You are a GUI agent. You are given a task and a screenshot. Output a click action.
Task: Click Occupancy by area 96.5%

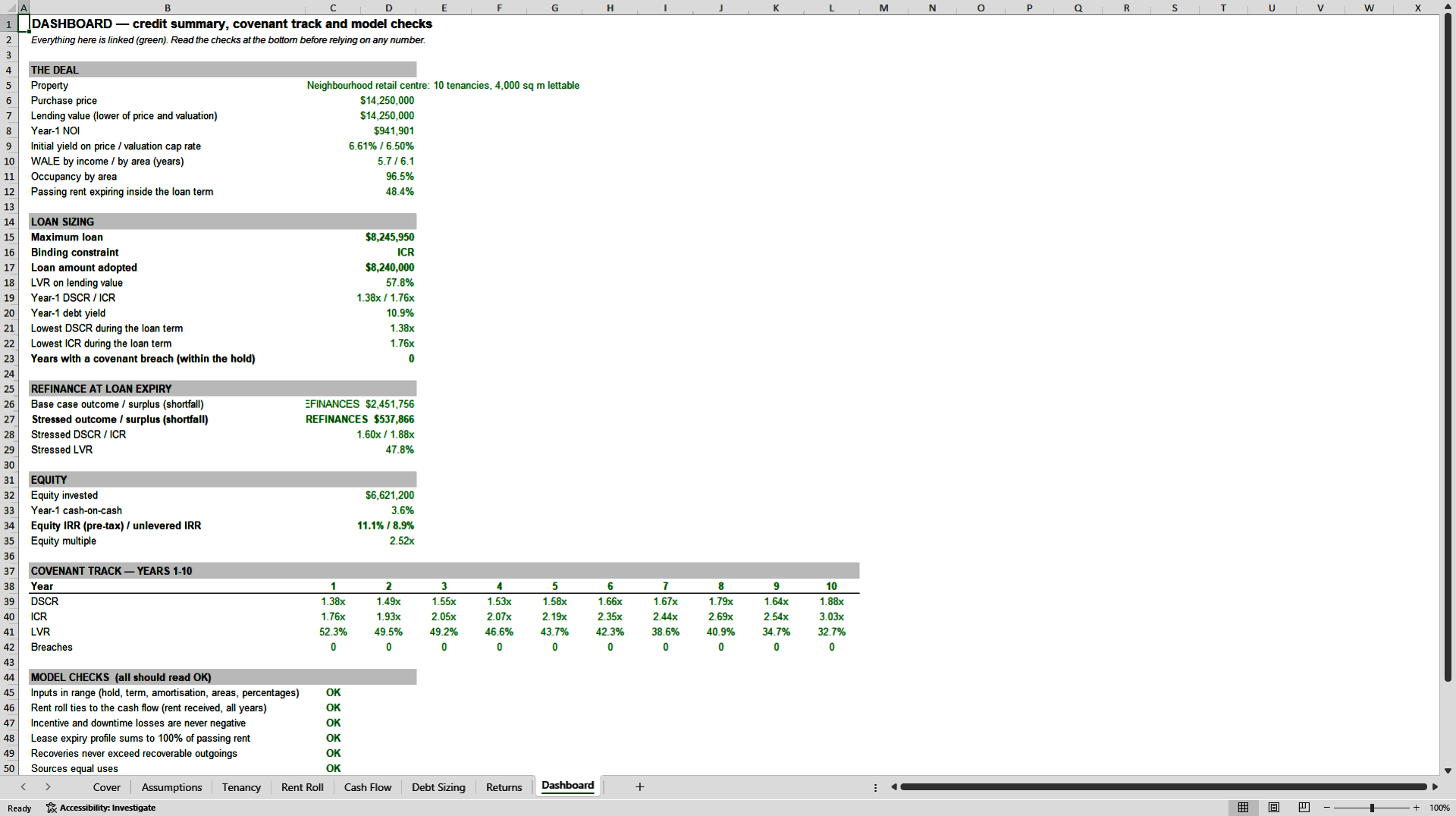(400, 177)
